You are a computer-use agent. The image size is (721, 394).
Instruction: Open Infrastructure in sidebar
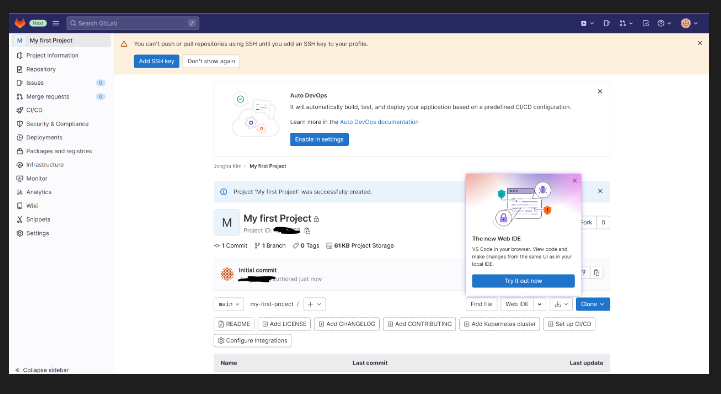point(62,165)
